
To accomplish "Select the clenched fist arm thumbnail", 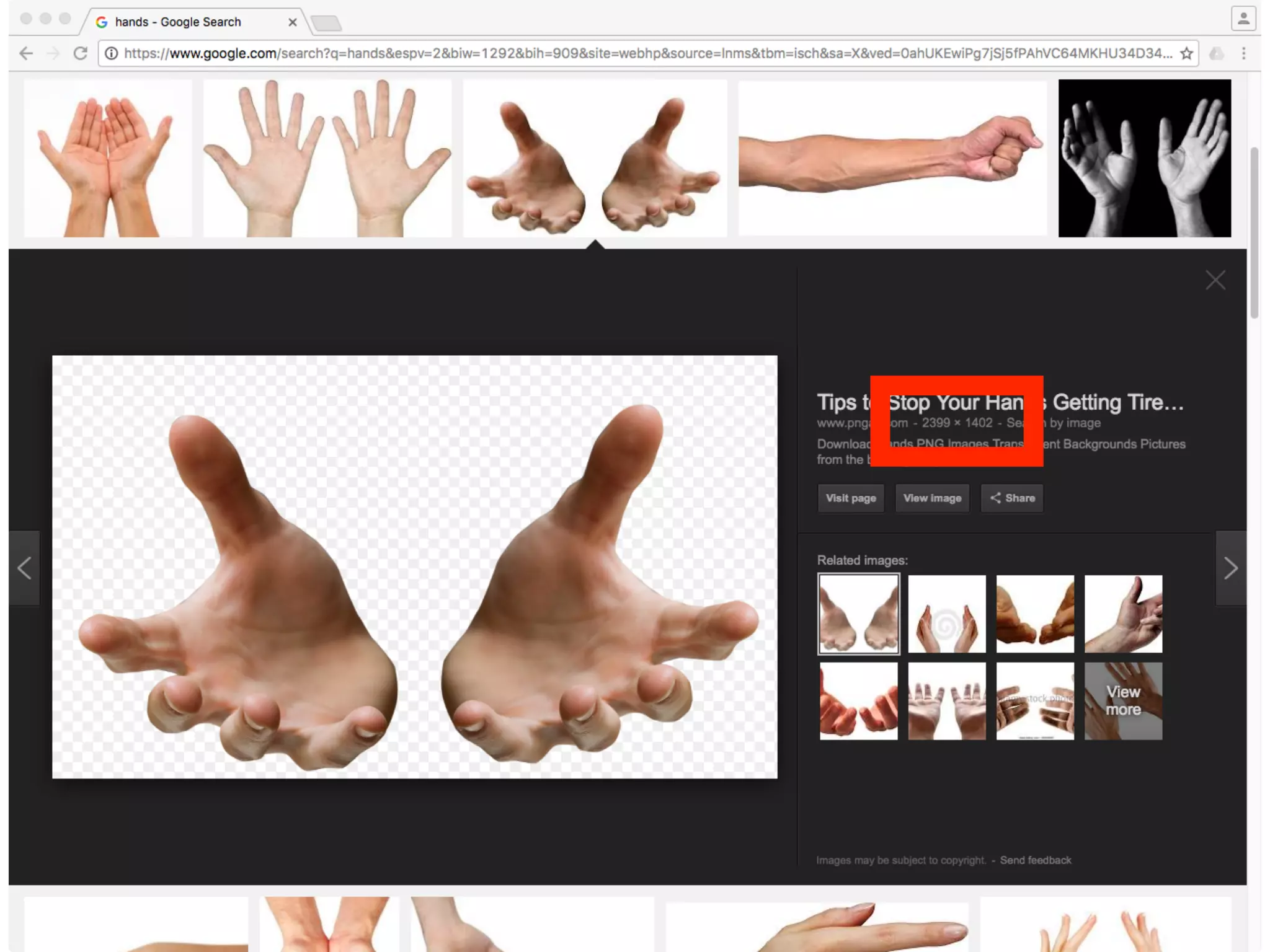I will point(892,158).
